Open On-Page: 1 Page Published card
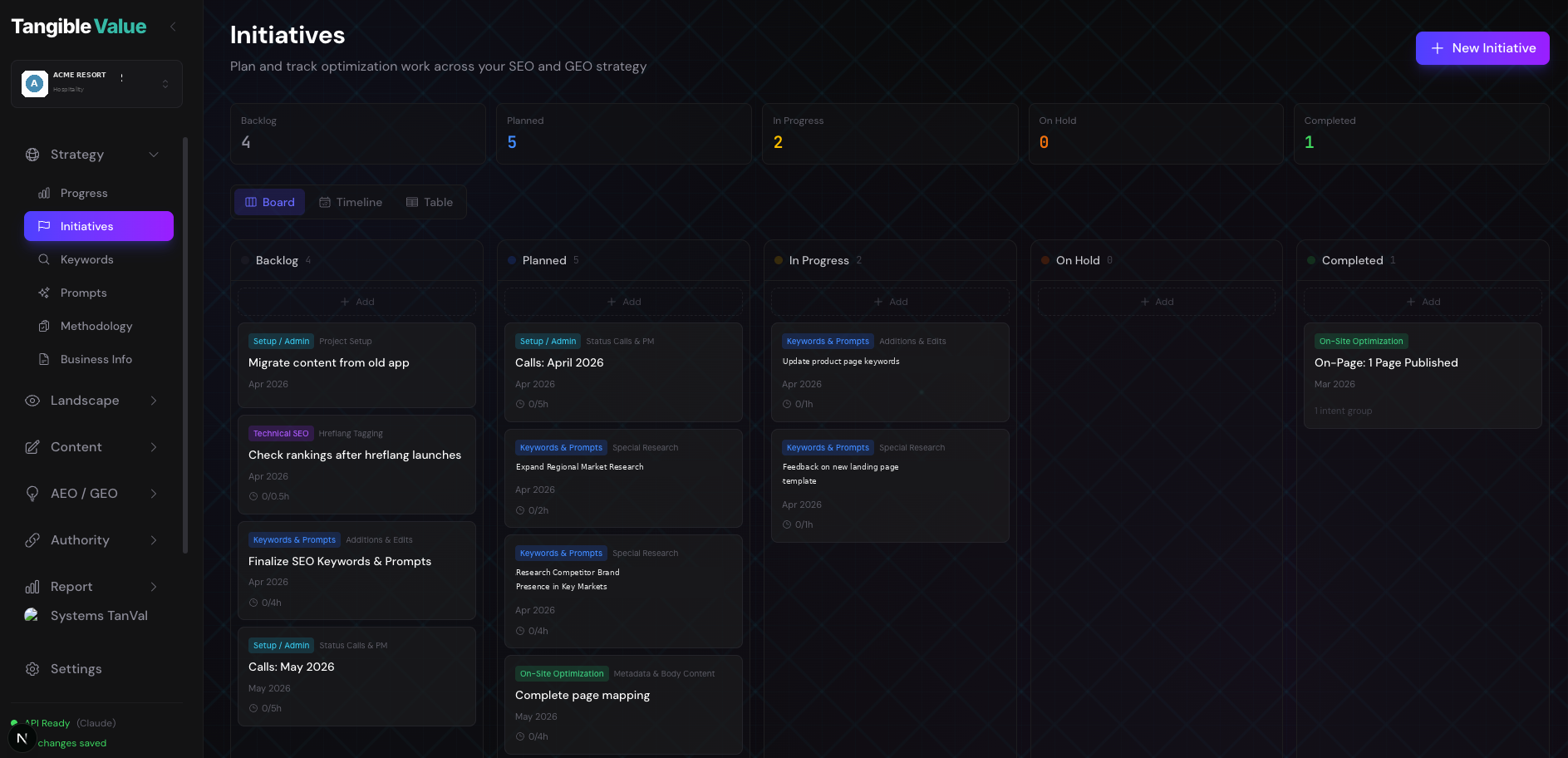1568x758 pixels. (1423, 376)
